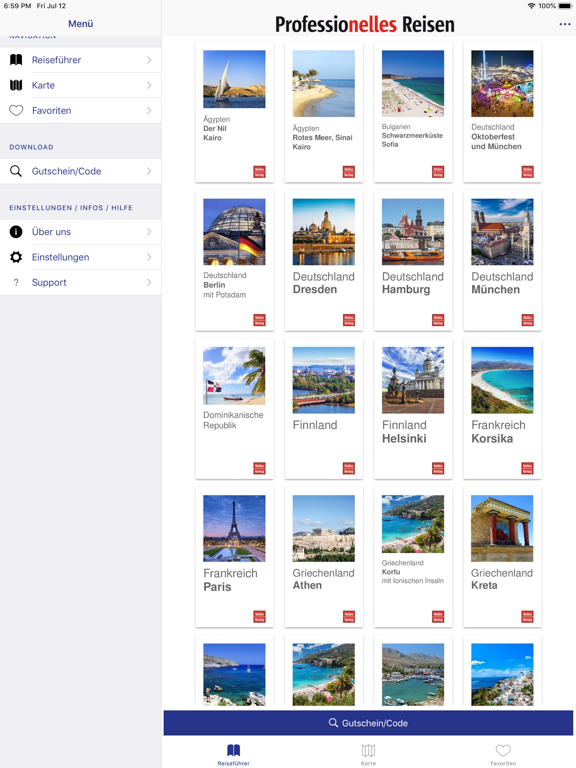The height and width of the screenshot is (768, 576).
Task: Open Reiseführer from the menu list
Action: pyautogui.click(x=80, y=60)
